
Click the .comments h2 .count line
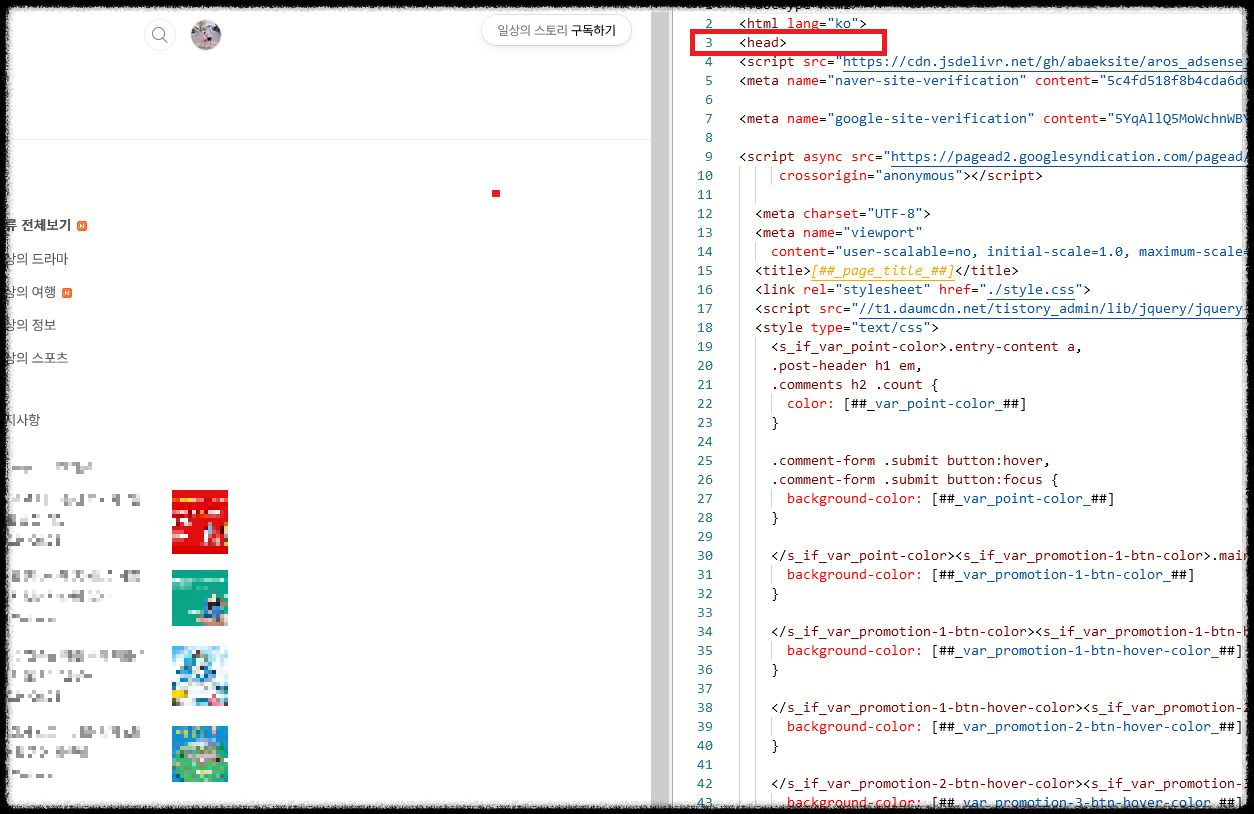tap(855, 385)
